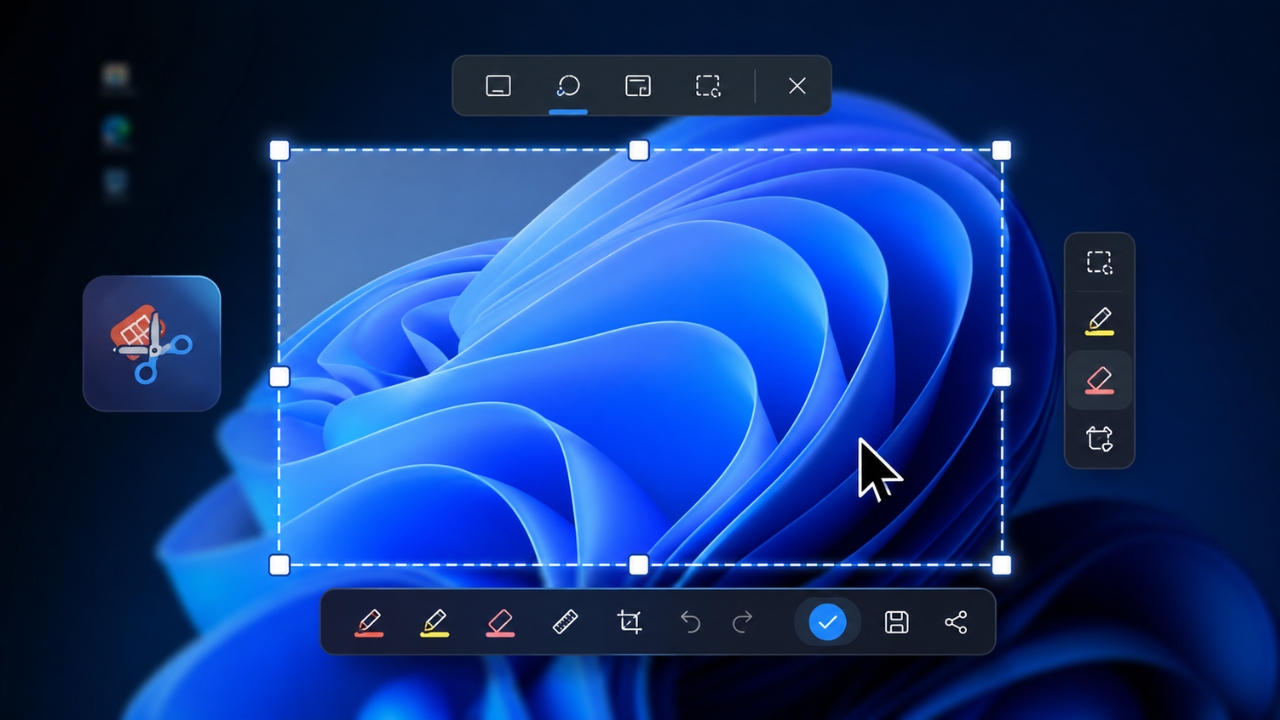Save the snip with floppy disk icon

(897, 623)
